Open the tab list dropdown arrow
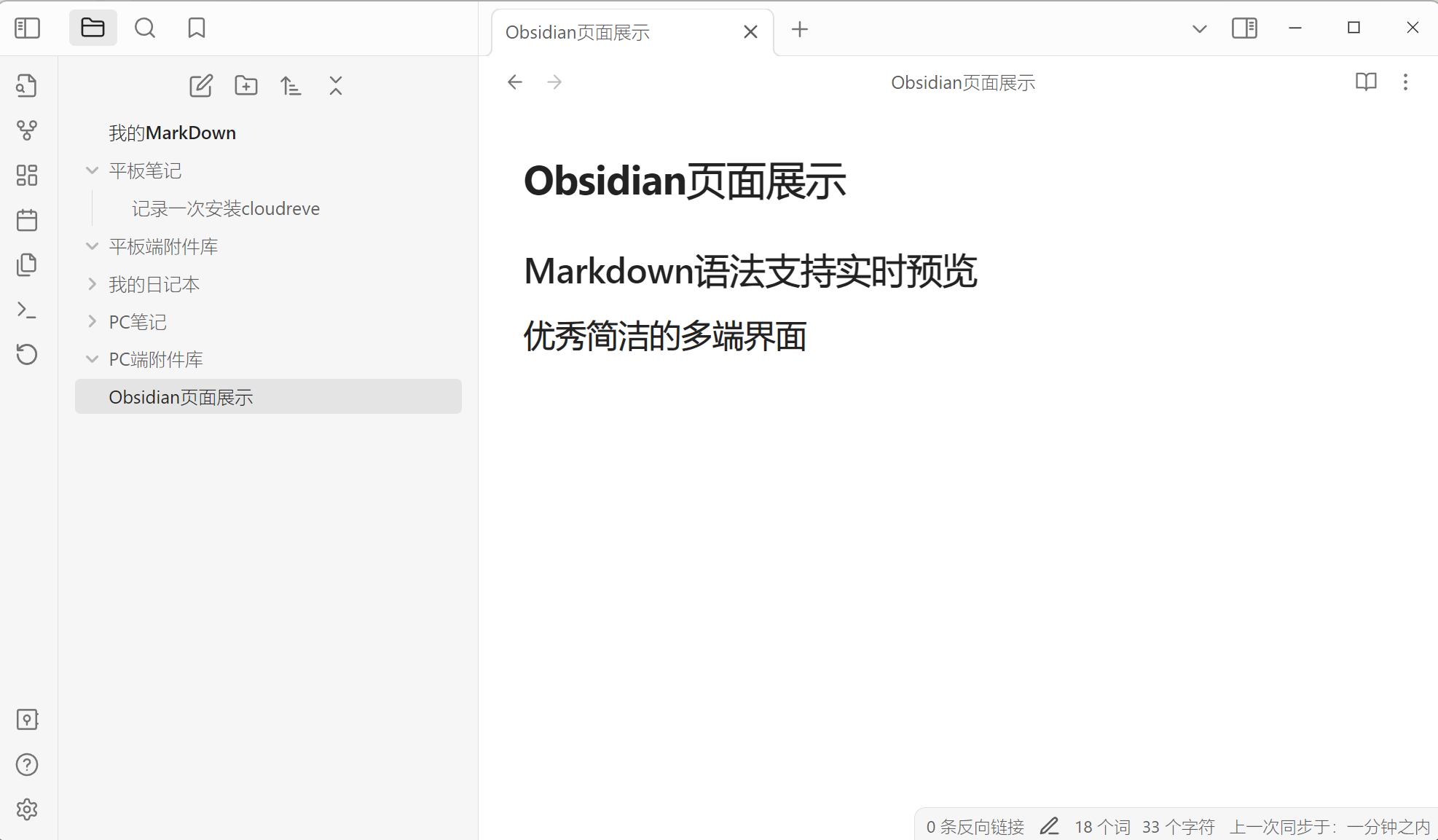This screenshot has width=1438, height=840. click(1199, 29)
